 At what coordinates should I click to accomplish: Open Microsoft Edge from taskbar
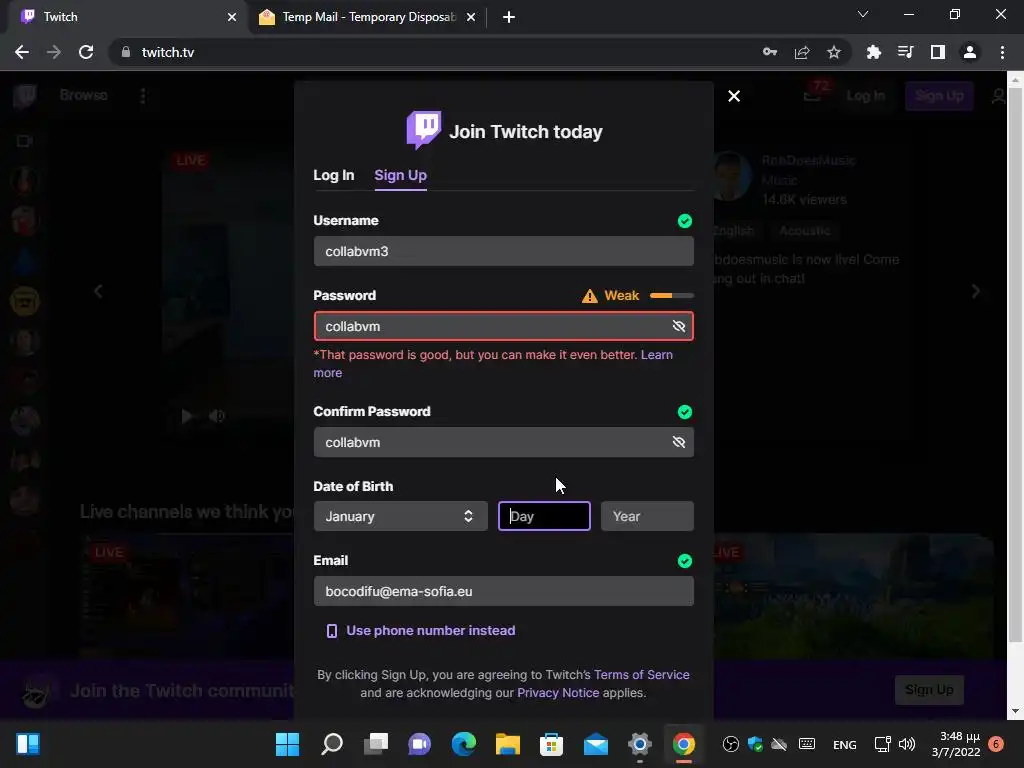pos(464,744)
